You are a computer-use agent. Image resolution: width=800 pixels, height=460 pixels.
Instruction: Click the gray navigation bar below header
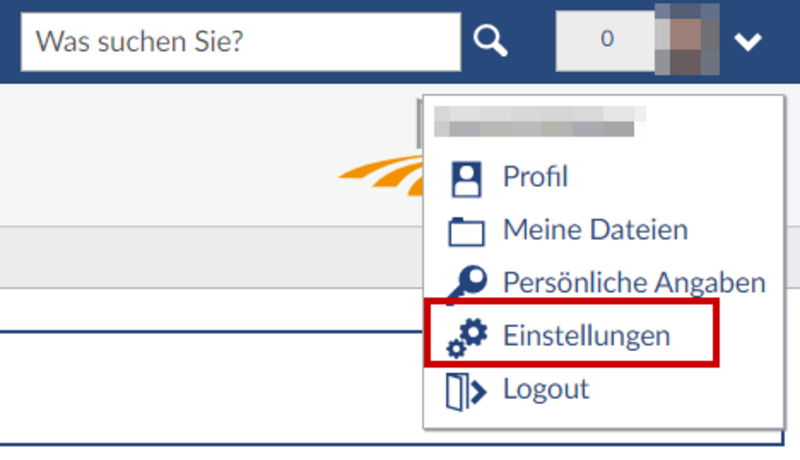[x=211, y=258]
